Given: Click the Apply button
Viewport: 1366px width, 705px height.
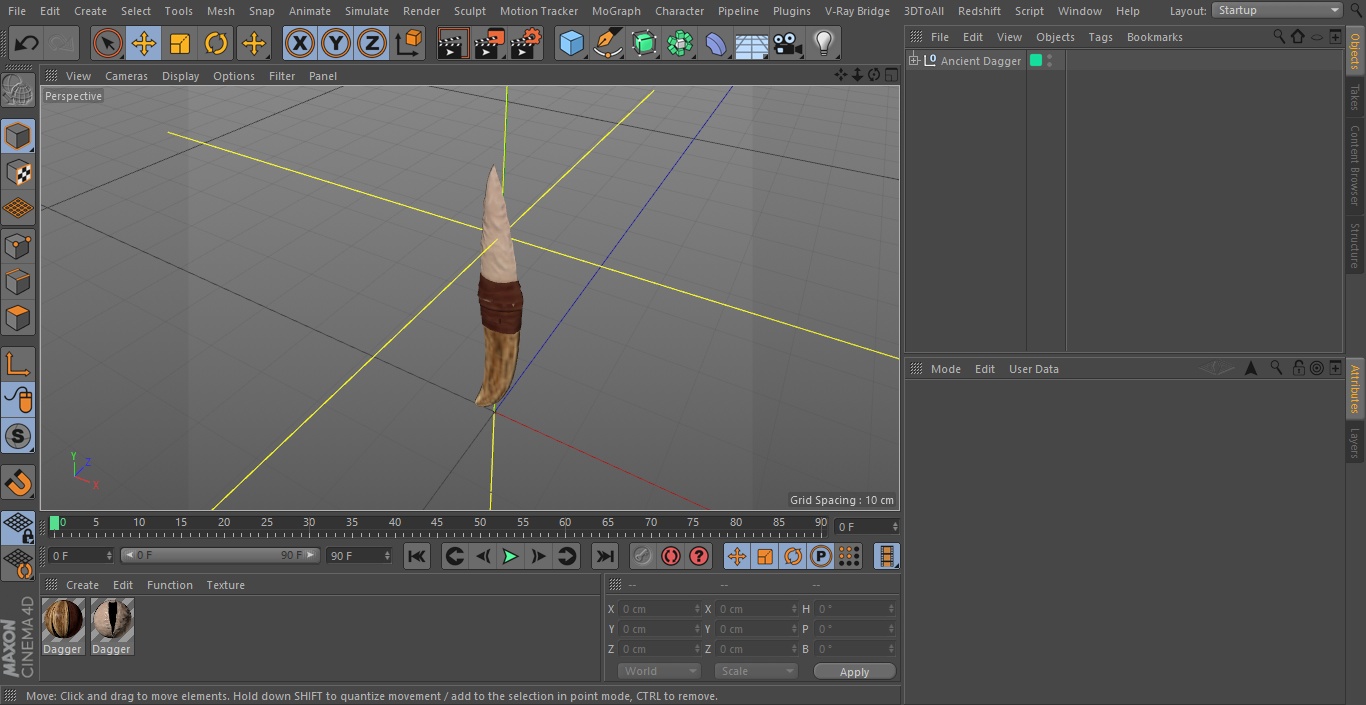Looking at the screenshot, I should 854,672.
